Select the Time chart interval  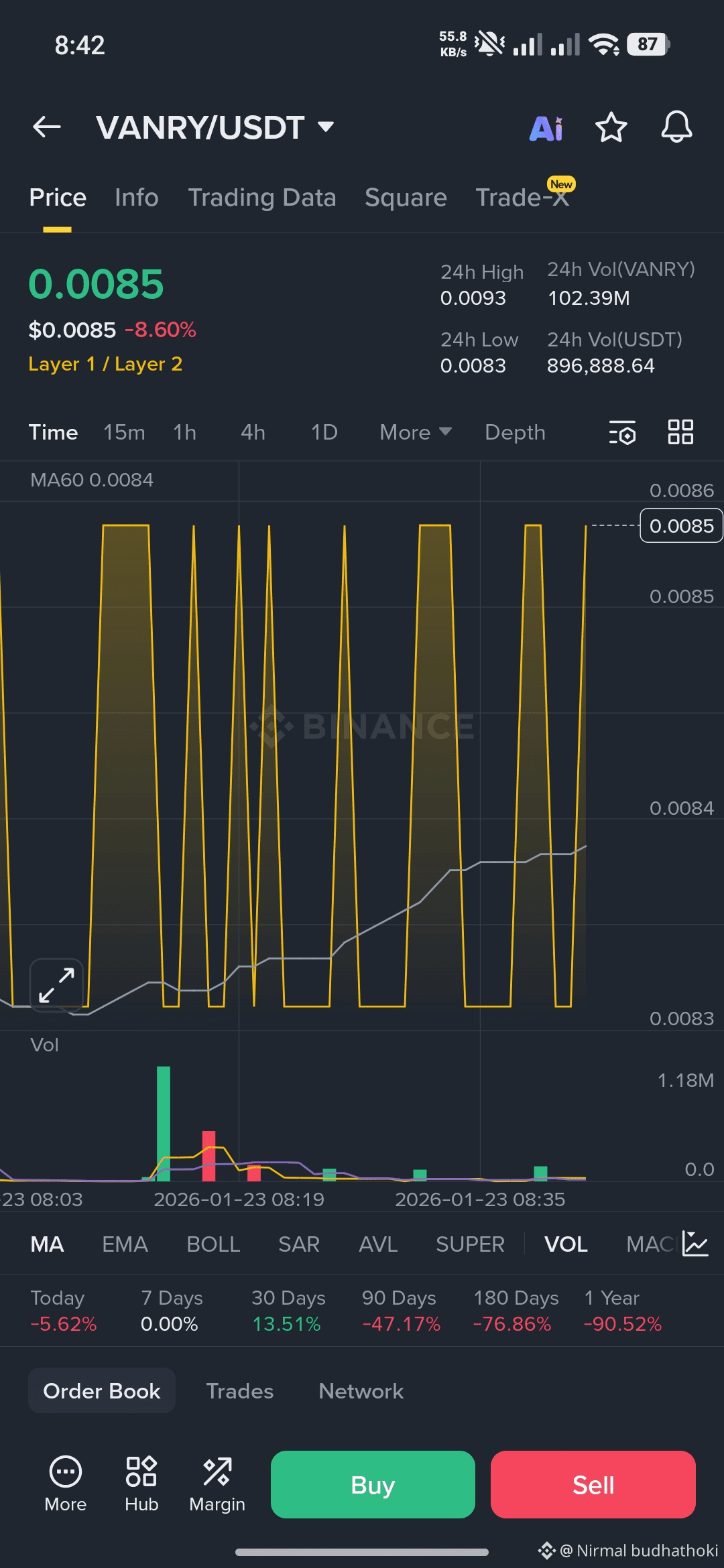pyautogui.click(x=53, y=432)
